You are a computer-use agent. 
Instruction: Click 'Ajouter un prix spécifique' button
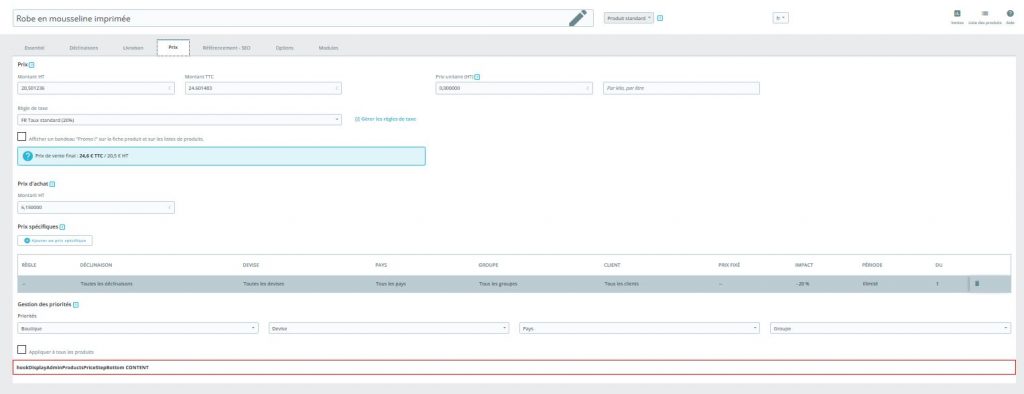55,240
